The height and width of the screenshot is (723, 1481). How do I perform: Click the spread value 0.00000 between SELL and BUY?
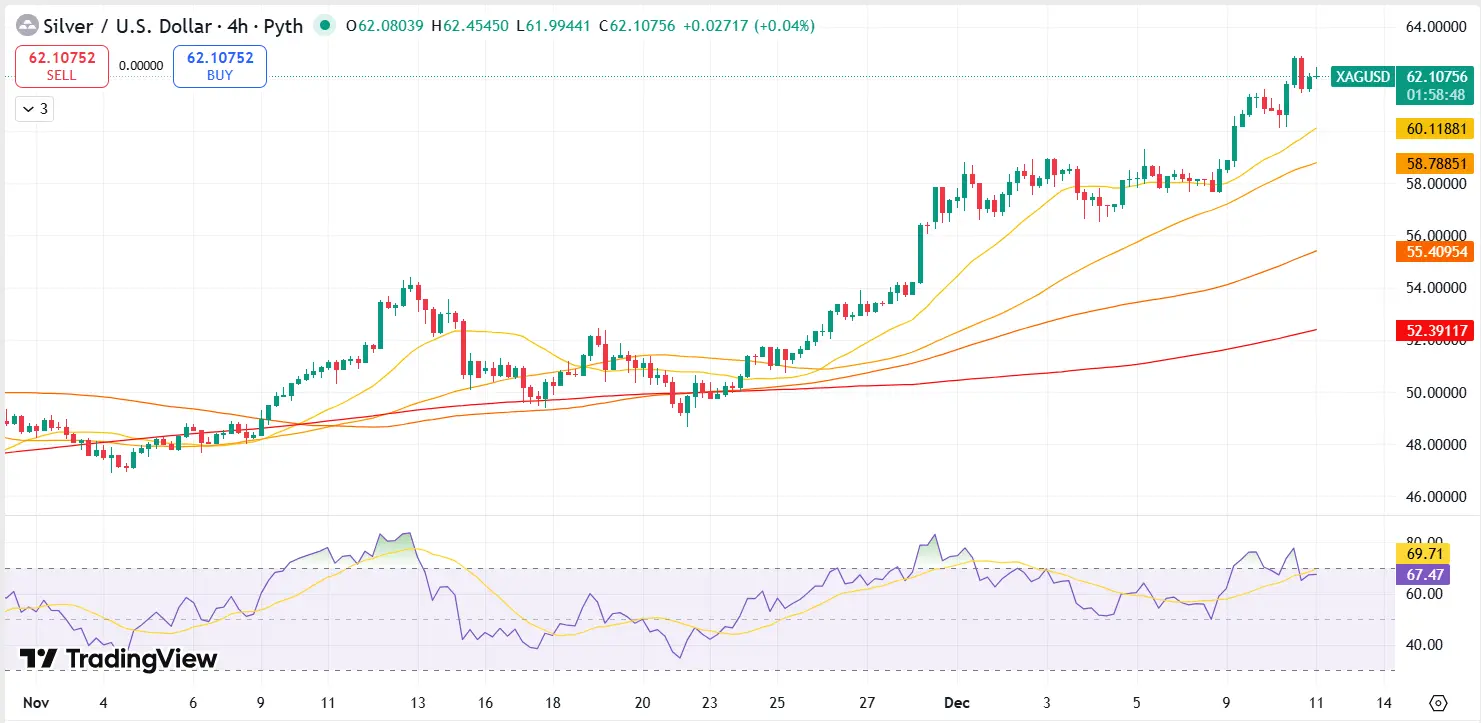pyautogui.click(x=140, y=66)
